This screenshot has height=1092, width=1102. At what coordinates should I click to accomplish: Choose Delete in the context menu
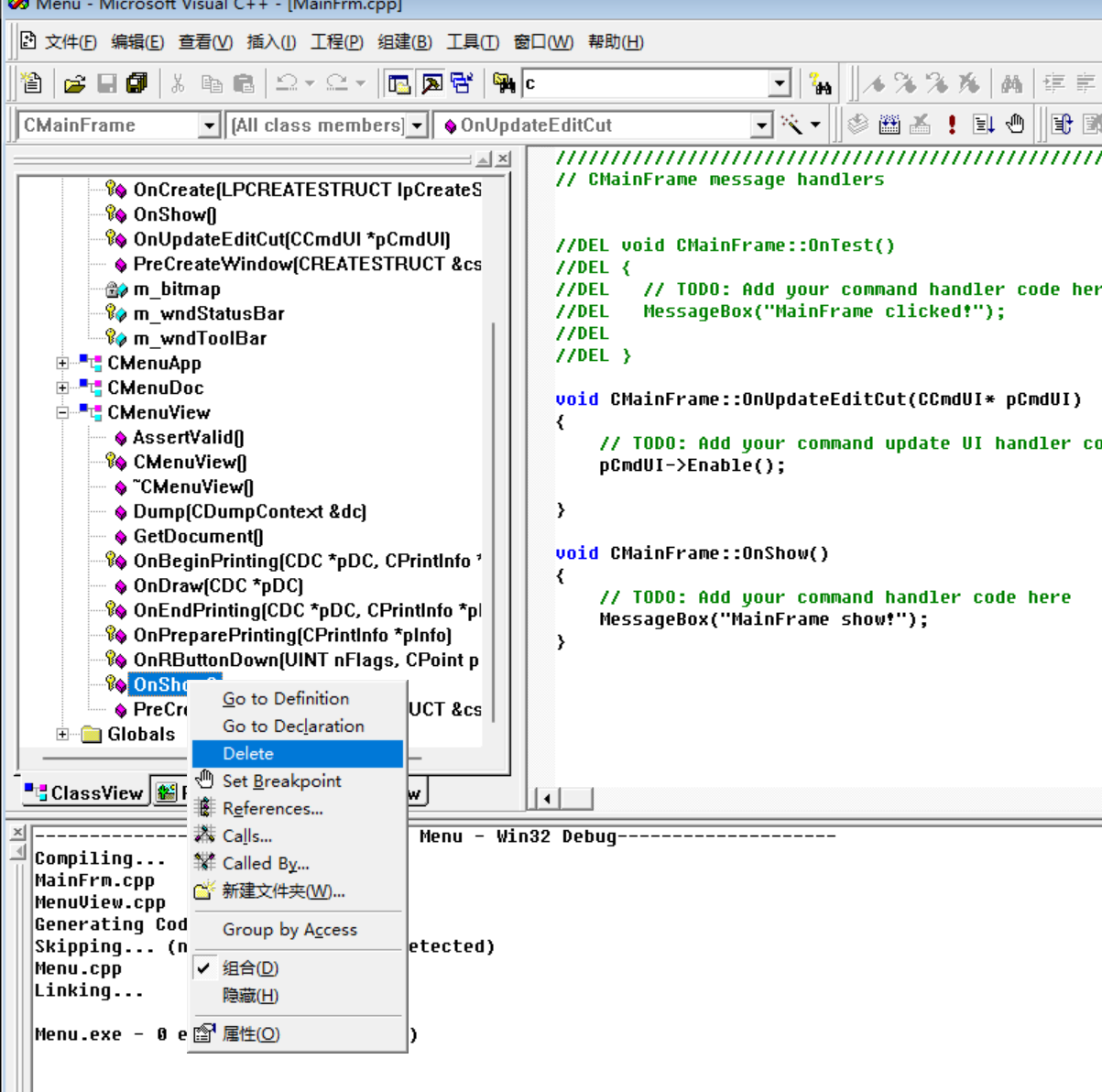click(x=298, y=753)
